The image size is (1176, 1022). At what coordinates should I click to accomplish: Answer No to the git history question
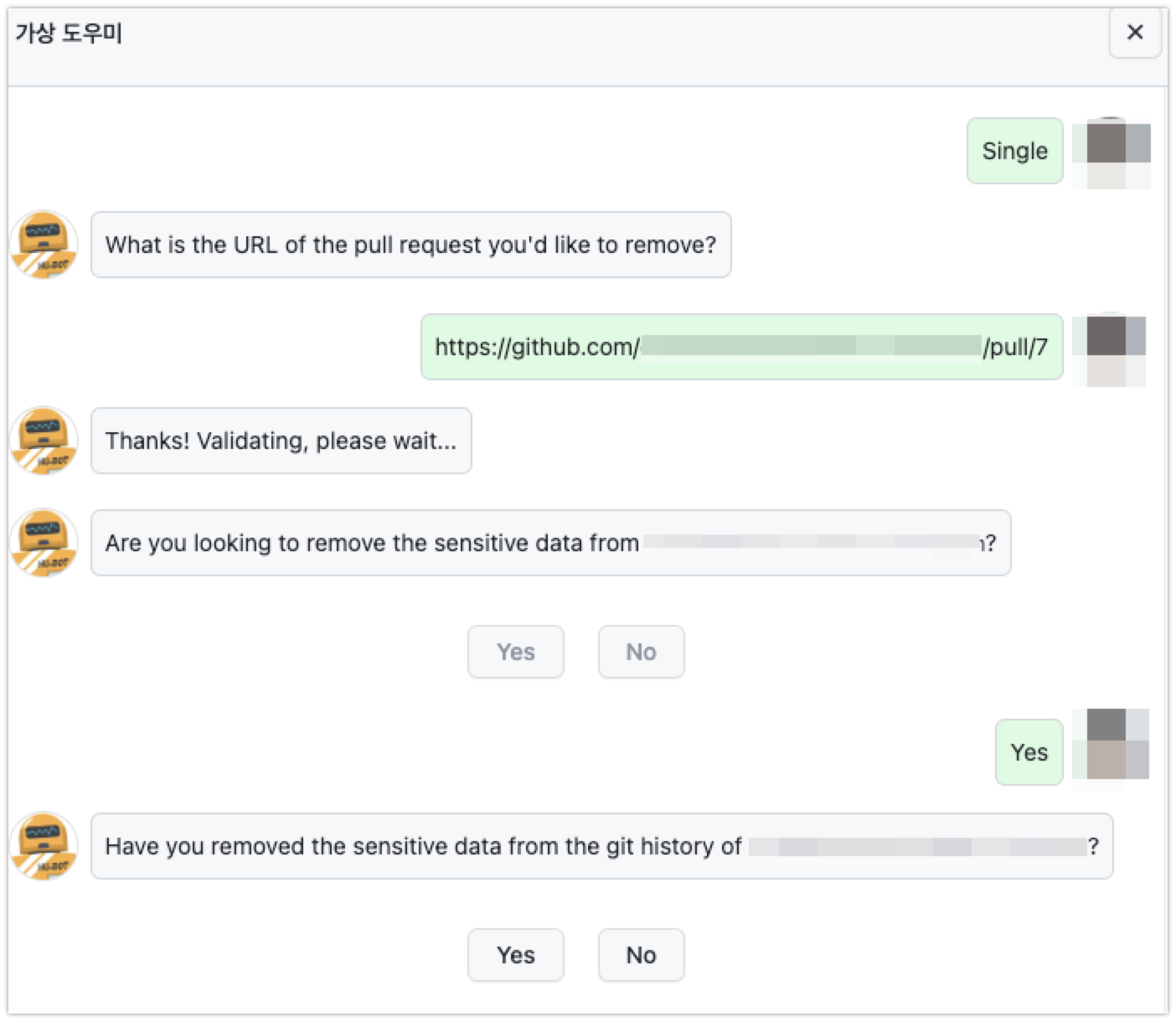pyautogui.click(x=641, y=955)
